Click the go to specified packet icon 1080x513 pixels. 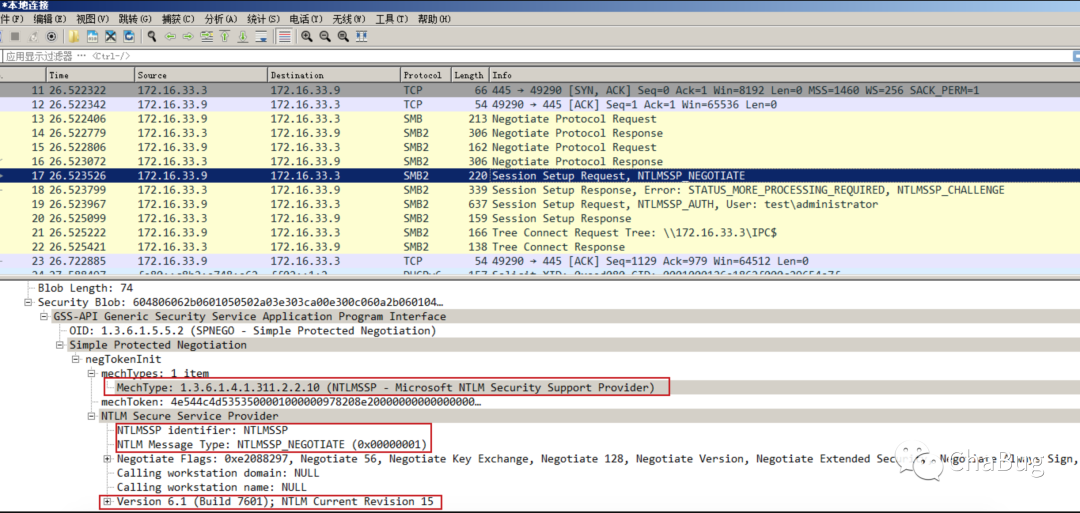tap(207, 36)
